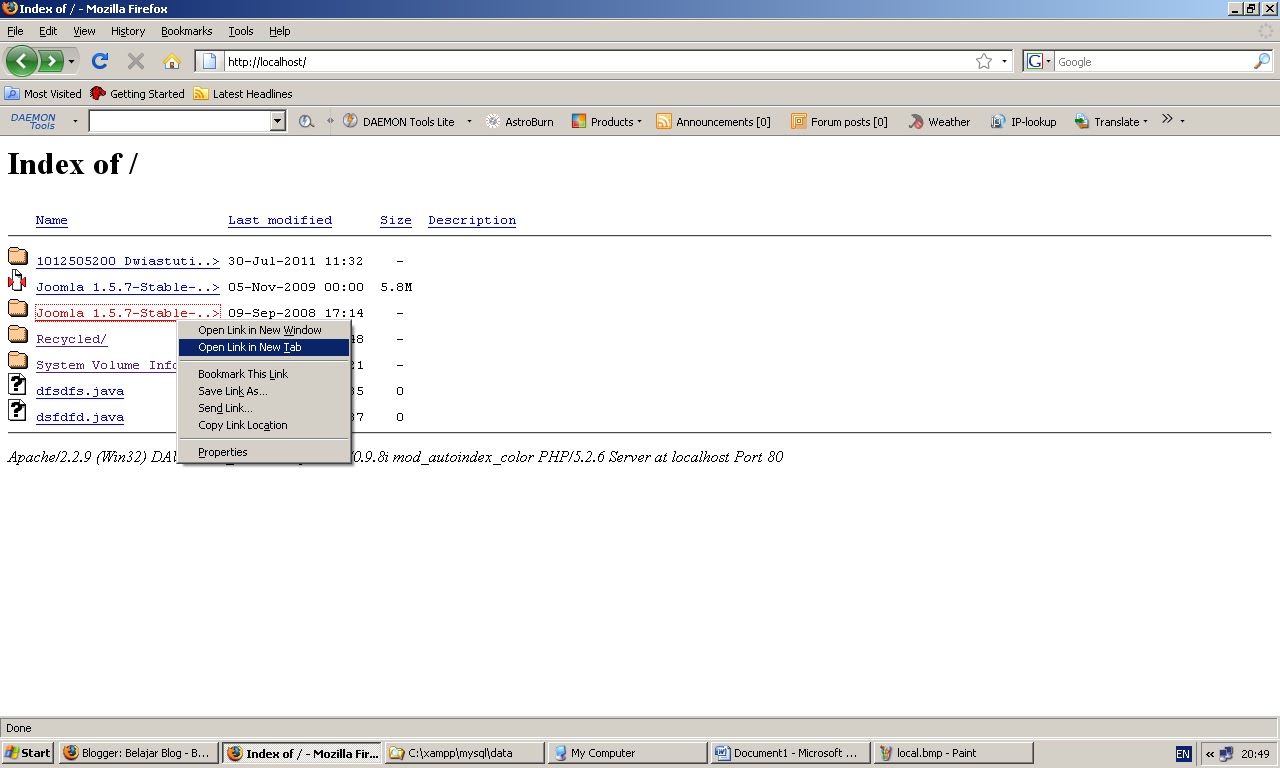Open the Getting Started bookmark
Screen dimensions: 1280x768
[137, 93]
